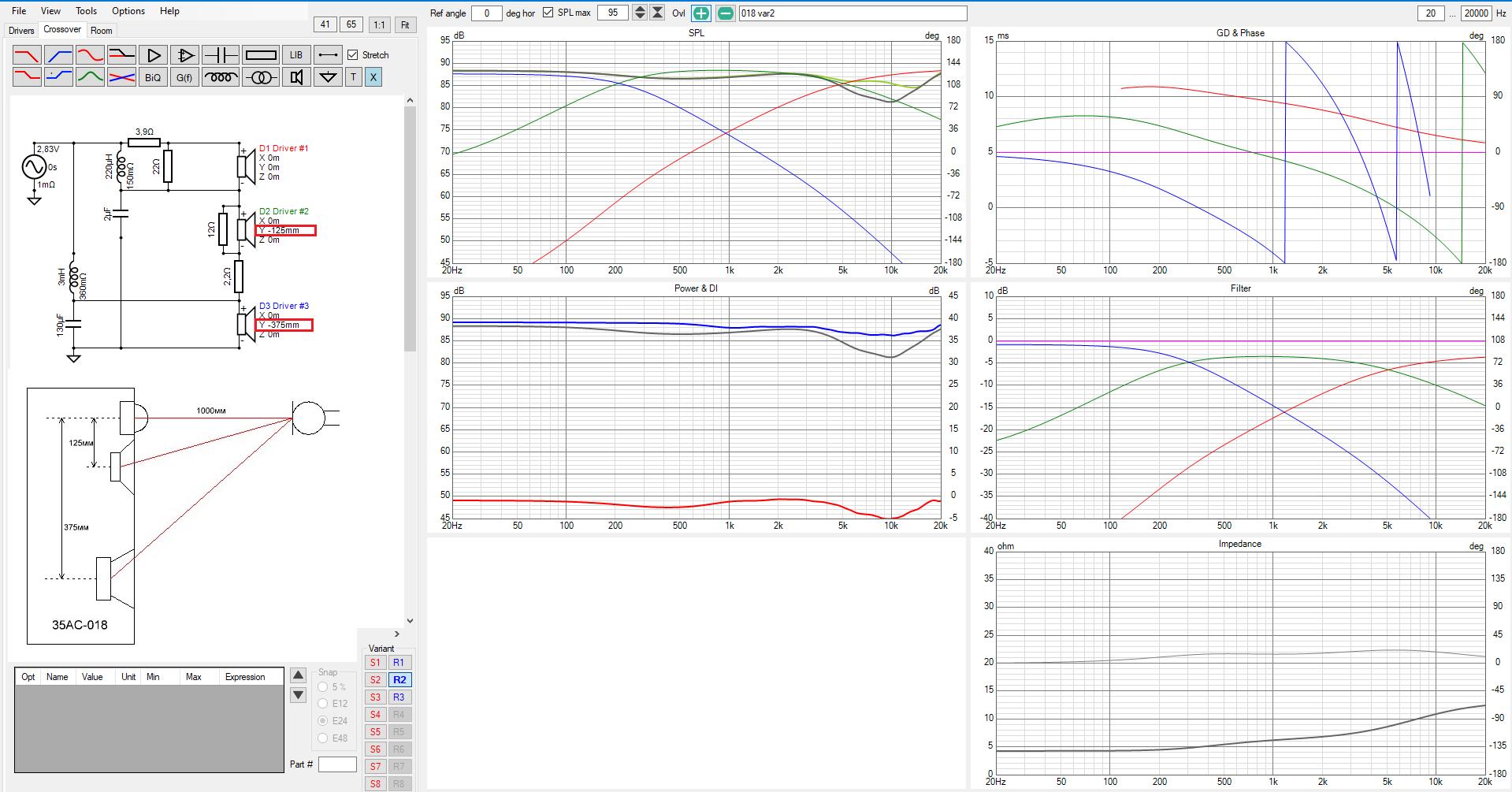Click the green plus overlay button
The height and width of the screenshot is (792, 1512).
[700, 13]
